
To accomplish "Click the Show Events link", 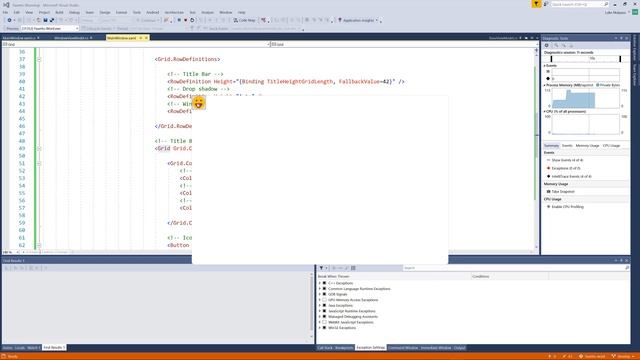I will (x=567, y=160).
